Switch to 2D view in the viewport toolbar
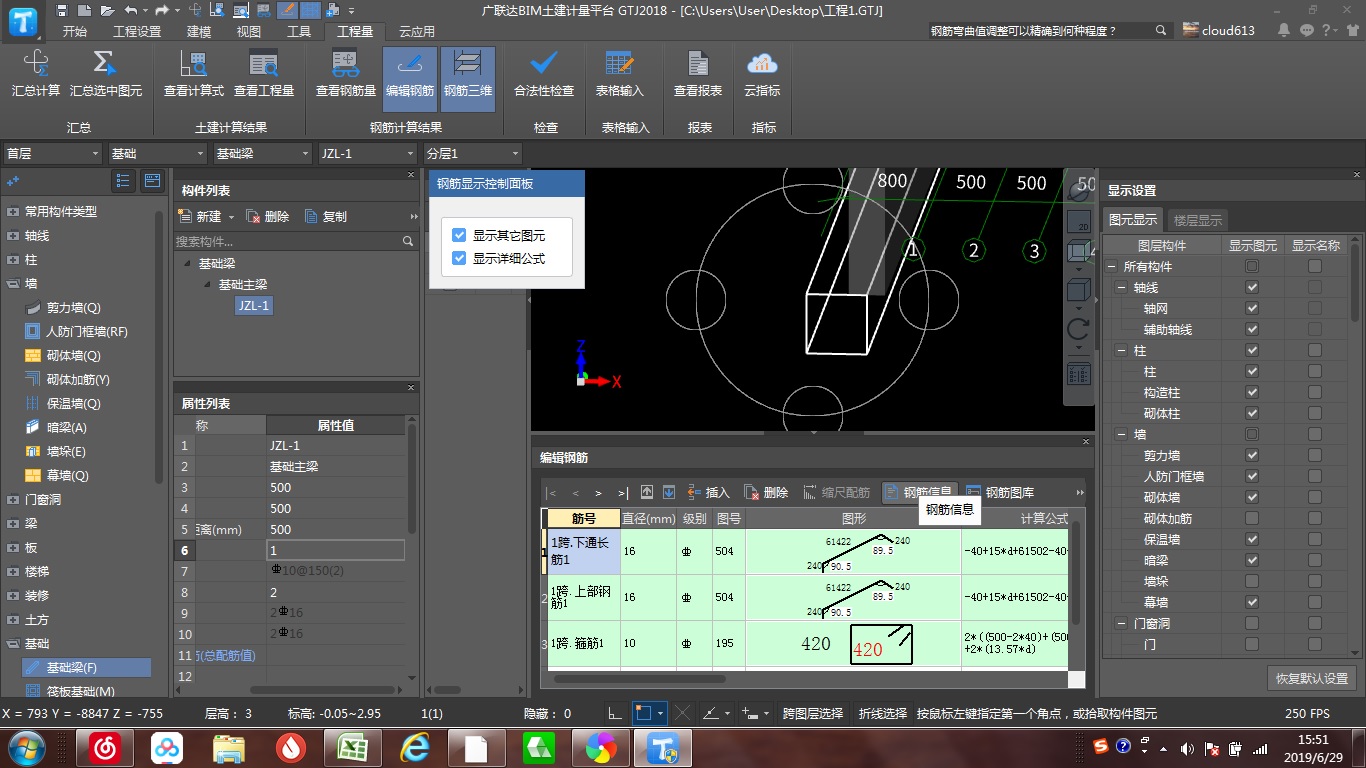The width and height of the screenshot is (1366, 768). pos(1080,222)
